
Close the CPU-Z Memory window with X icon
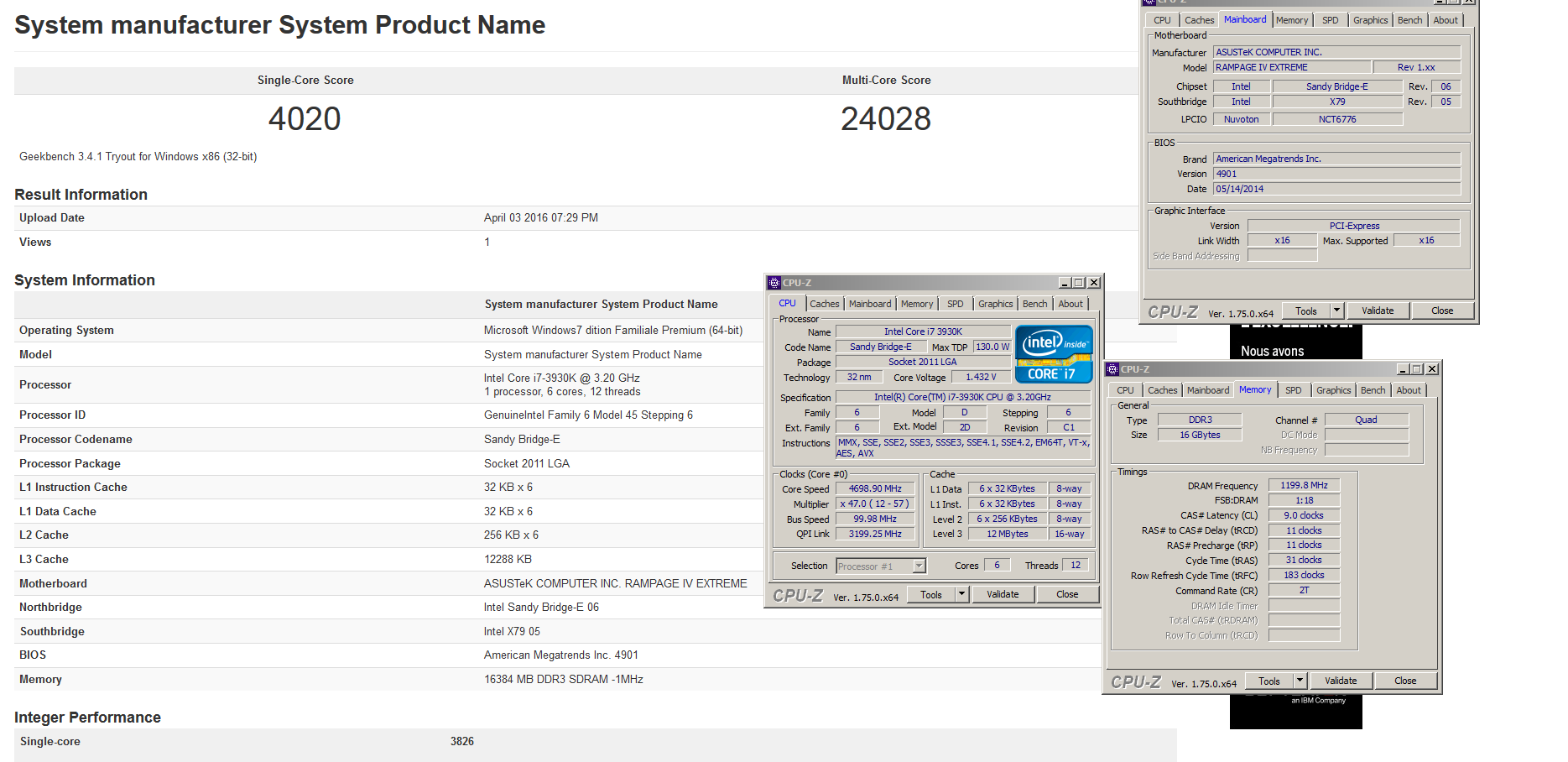(1432, 369)
